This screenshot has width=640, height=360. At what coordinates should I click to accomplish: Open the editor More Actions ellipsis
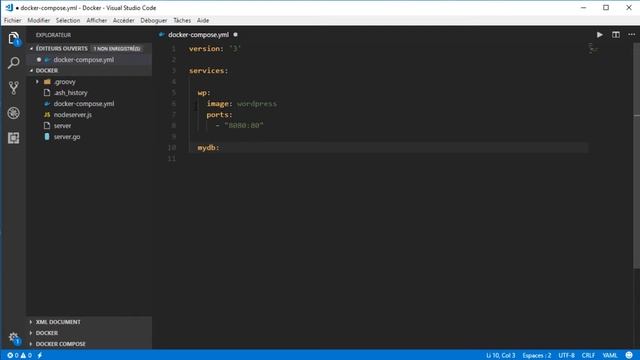(x=631, y=35)
